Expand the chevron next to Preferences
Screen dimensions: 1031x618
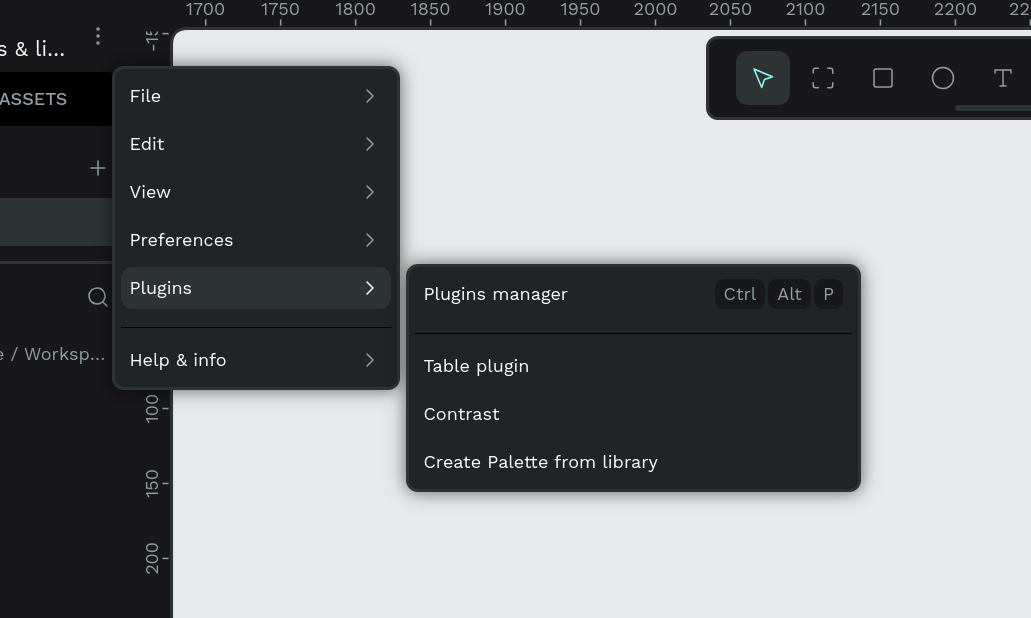[369, 240]
